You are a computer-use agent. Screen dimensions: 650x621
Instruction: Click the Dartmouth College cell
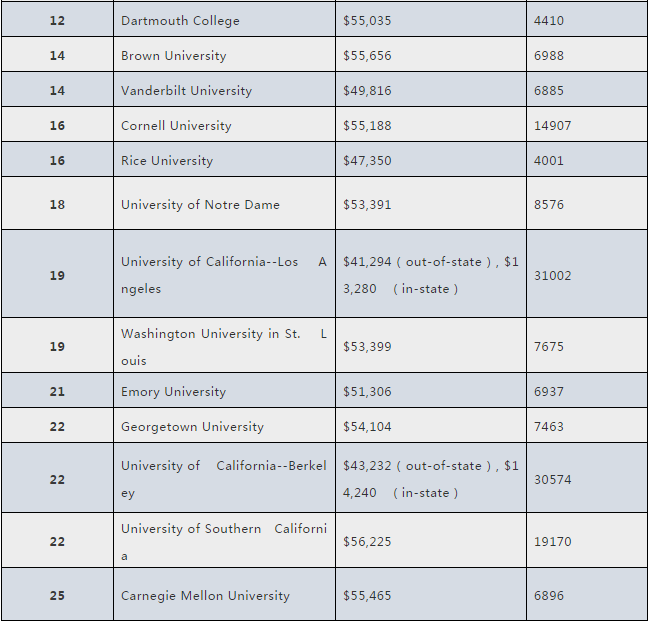coord(180,20)
